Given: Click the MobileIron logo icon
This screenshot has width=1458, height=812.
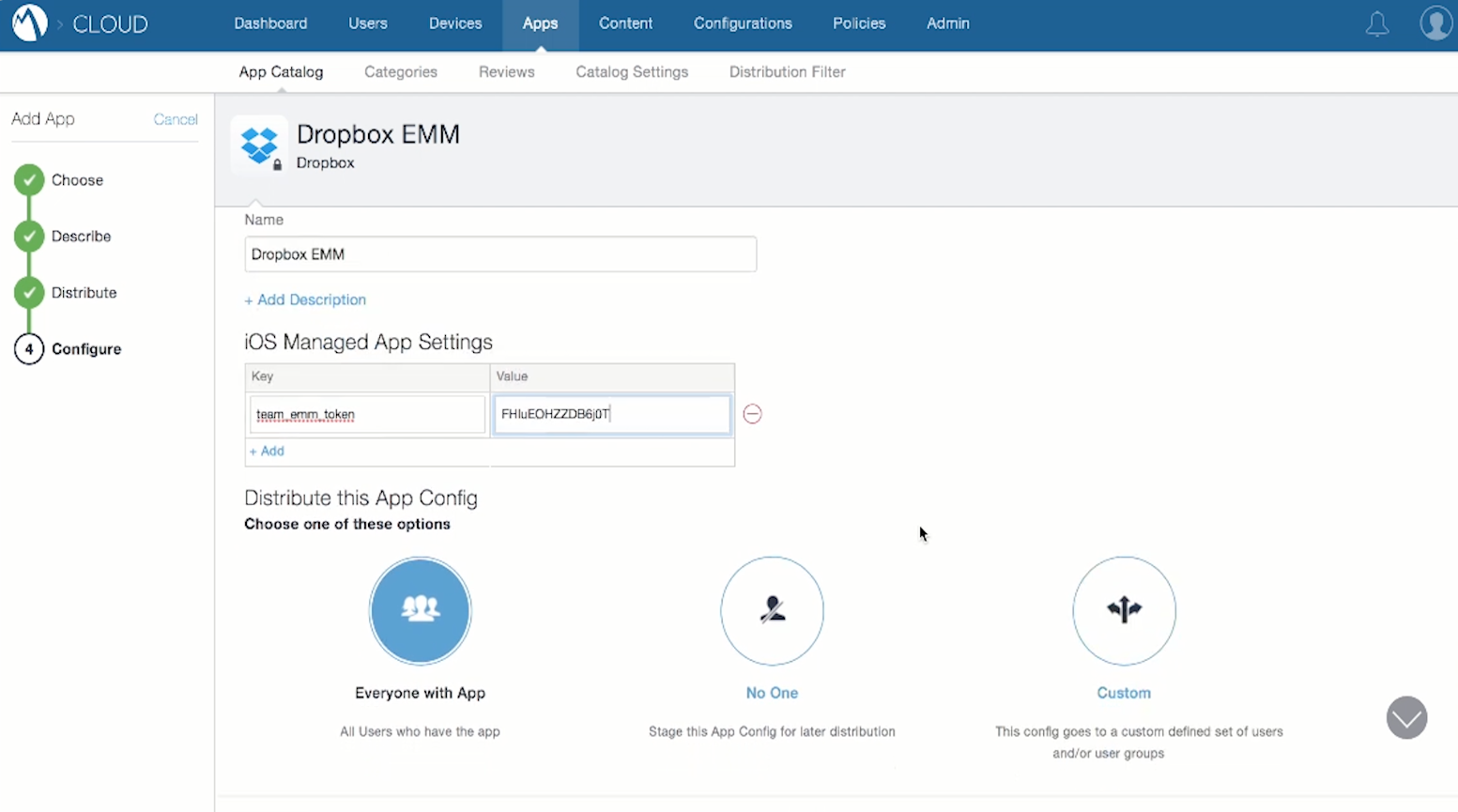Looking at the screenshot, I should click(29, 23).
